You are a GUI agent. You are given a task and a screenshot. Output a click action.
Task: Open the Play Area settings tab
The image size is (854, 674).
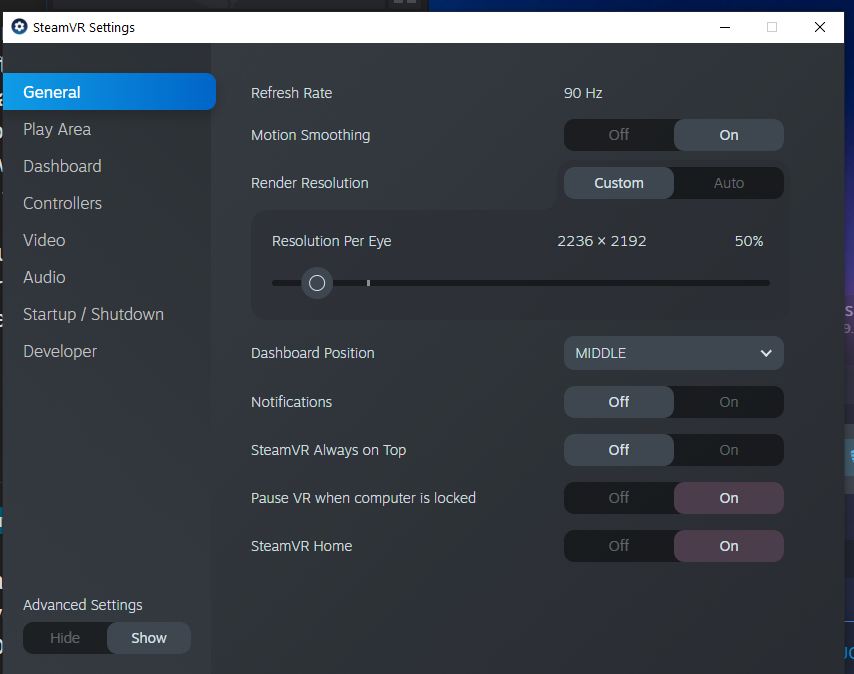click(x=57, y=129)
